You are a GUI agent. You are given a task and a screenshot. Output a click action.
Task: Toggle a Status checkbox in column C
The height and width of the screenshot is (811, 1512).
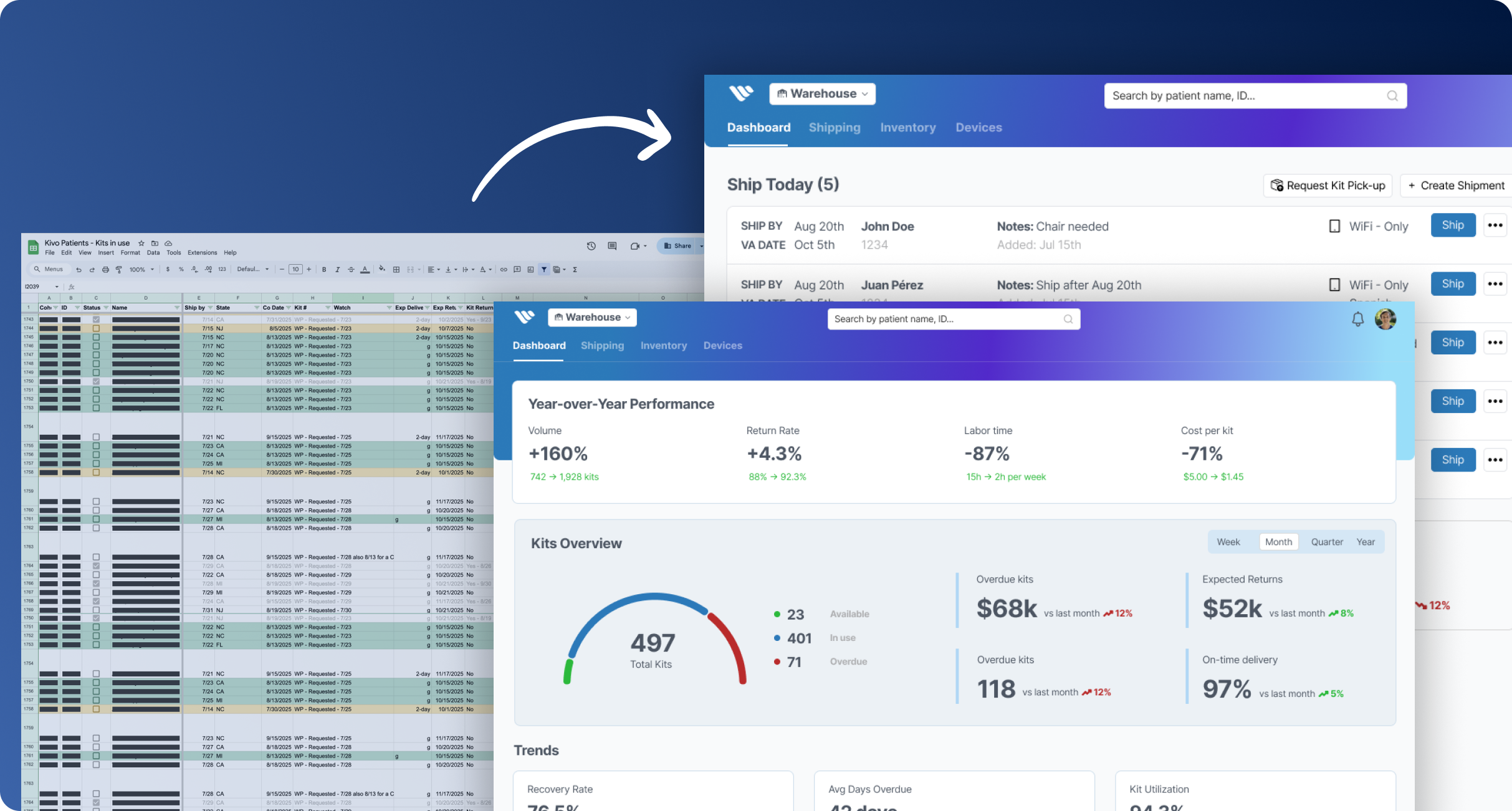(x=96, y=336)
